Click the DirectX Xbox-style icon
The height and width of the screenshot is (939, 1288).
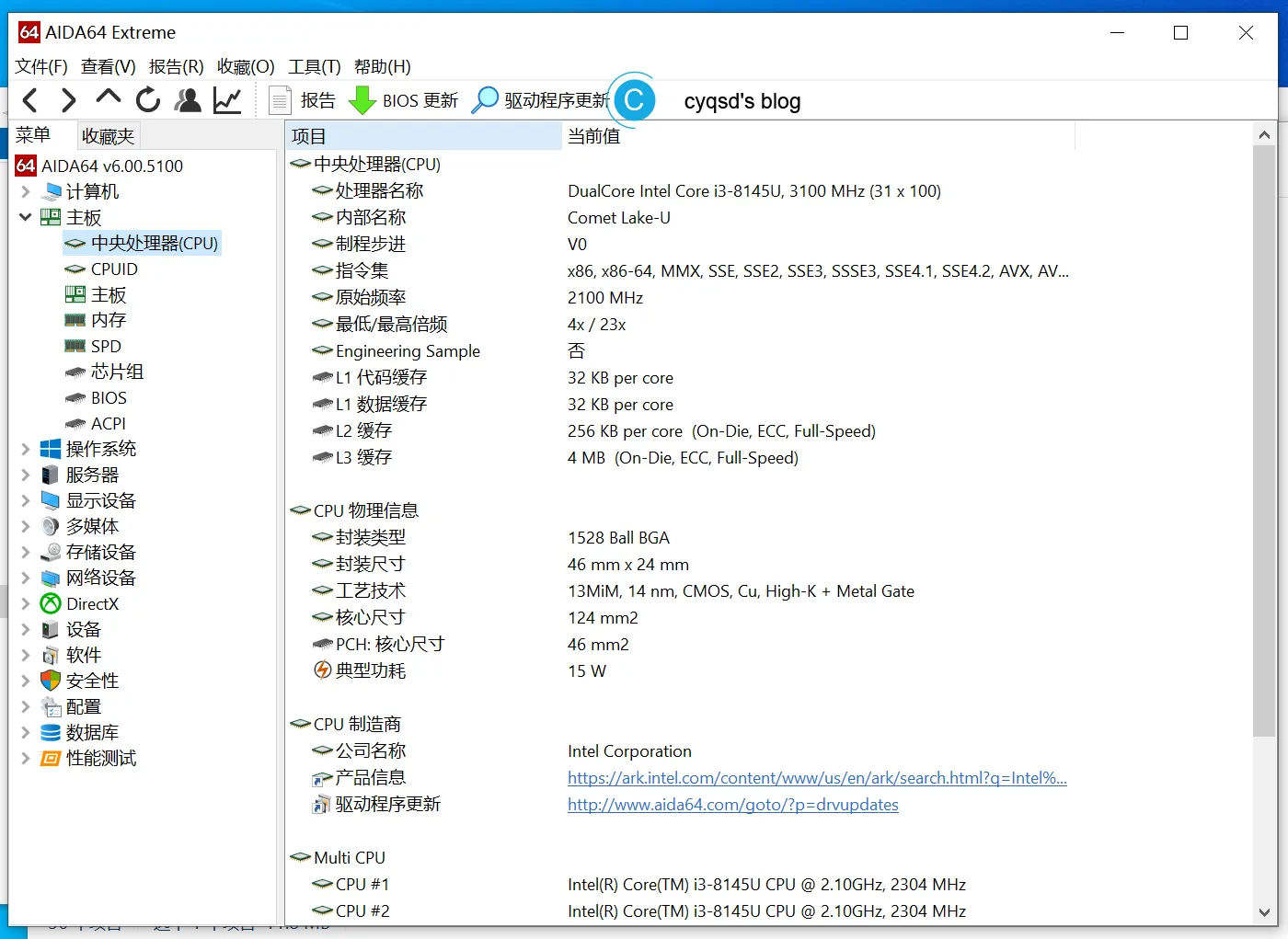tap(51, 603)
